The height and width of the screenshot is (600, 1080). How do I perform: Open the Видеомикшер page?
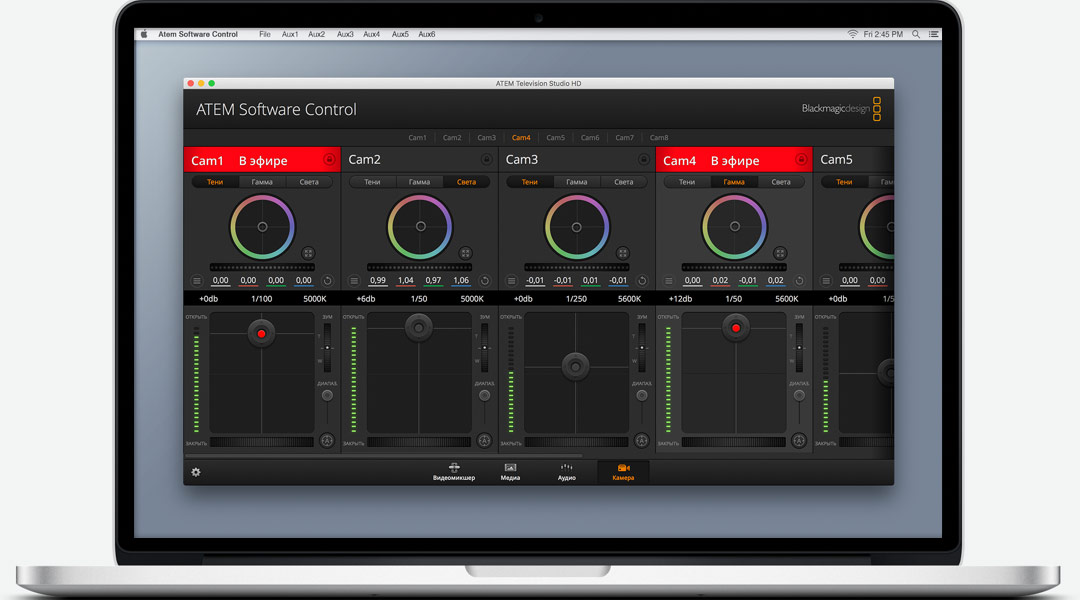pyautogui.click(x=454, y=470)
